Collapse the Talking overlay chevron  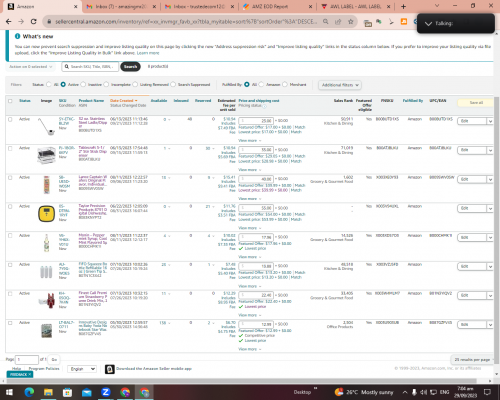[428, 23]
